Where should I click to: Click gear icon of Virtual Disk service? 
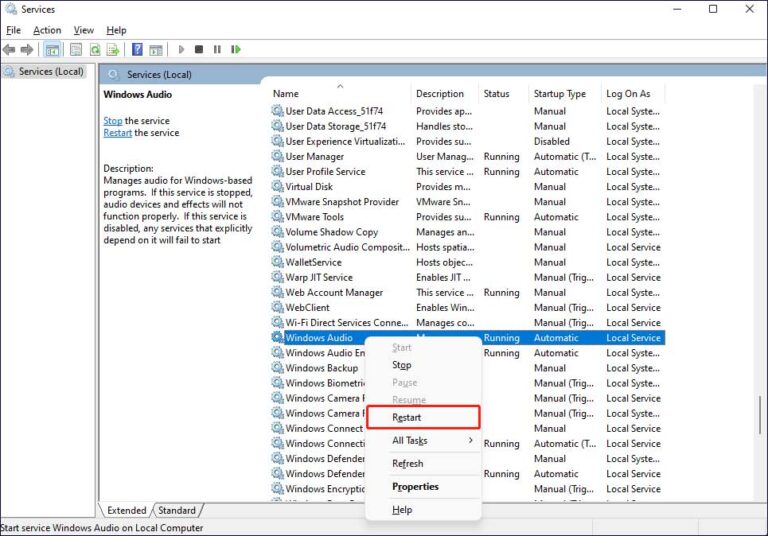278,187
